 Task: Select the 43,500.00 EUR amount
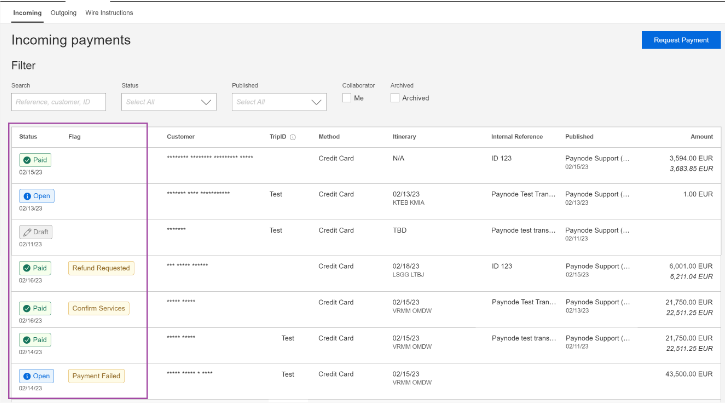coord(689,374)
